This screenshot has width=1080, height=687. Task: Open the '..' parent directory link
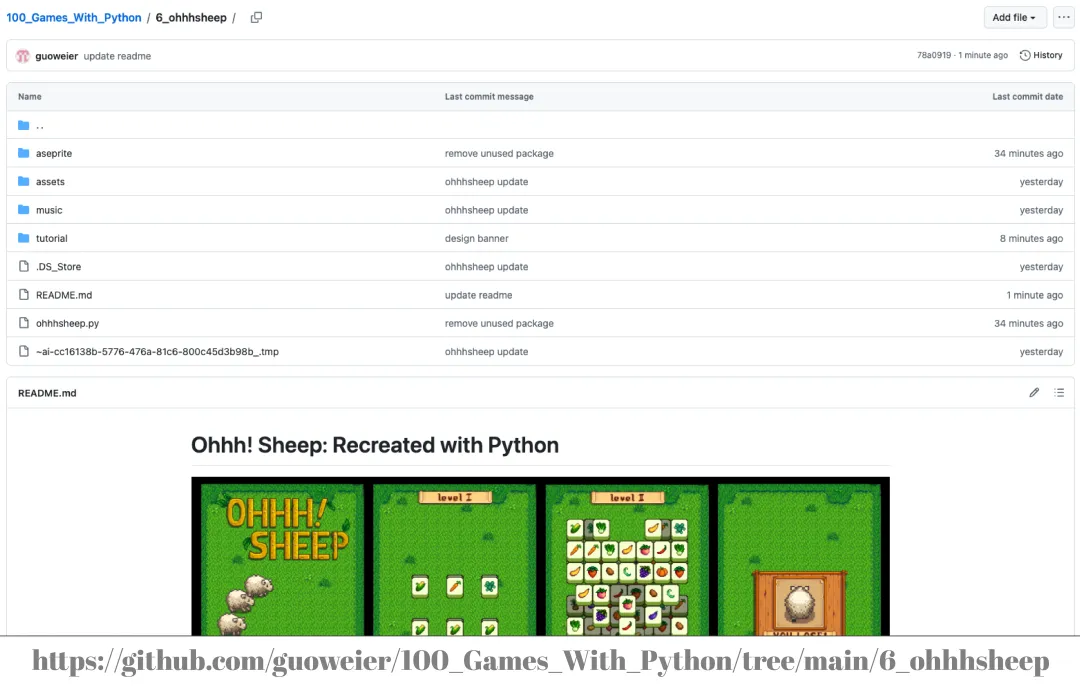pyautogui.click(x=40, y=125)
